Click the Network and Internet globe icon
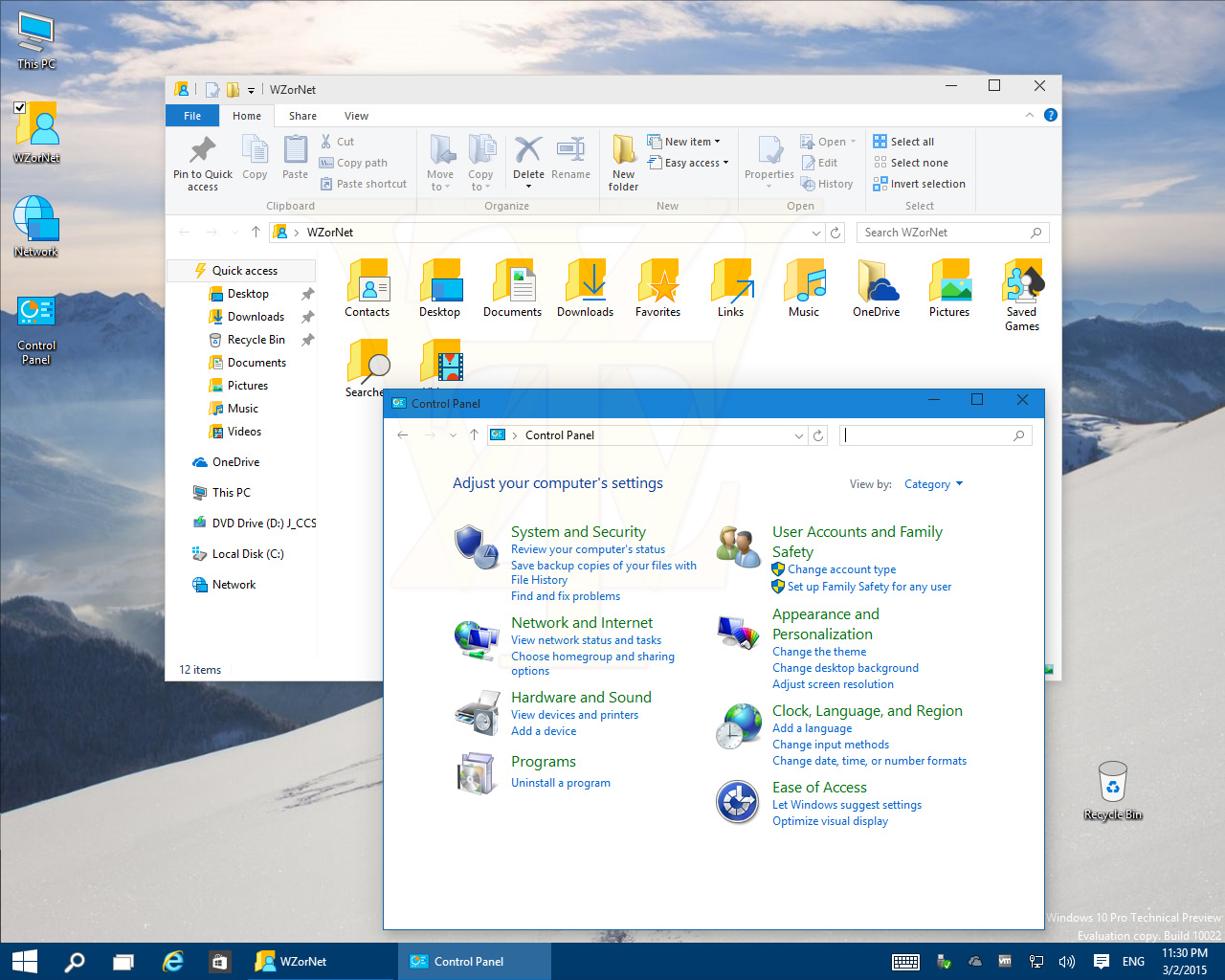The height and width of the screenshot is (980, 1225). [476, 638]
